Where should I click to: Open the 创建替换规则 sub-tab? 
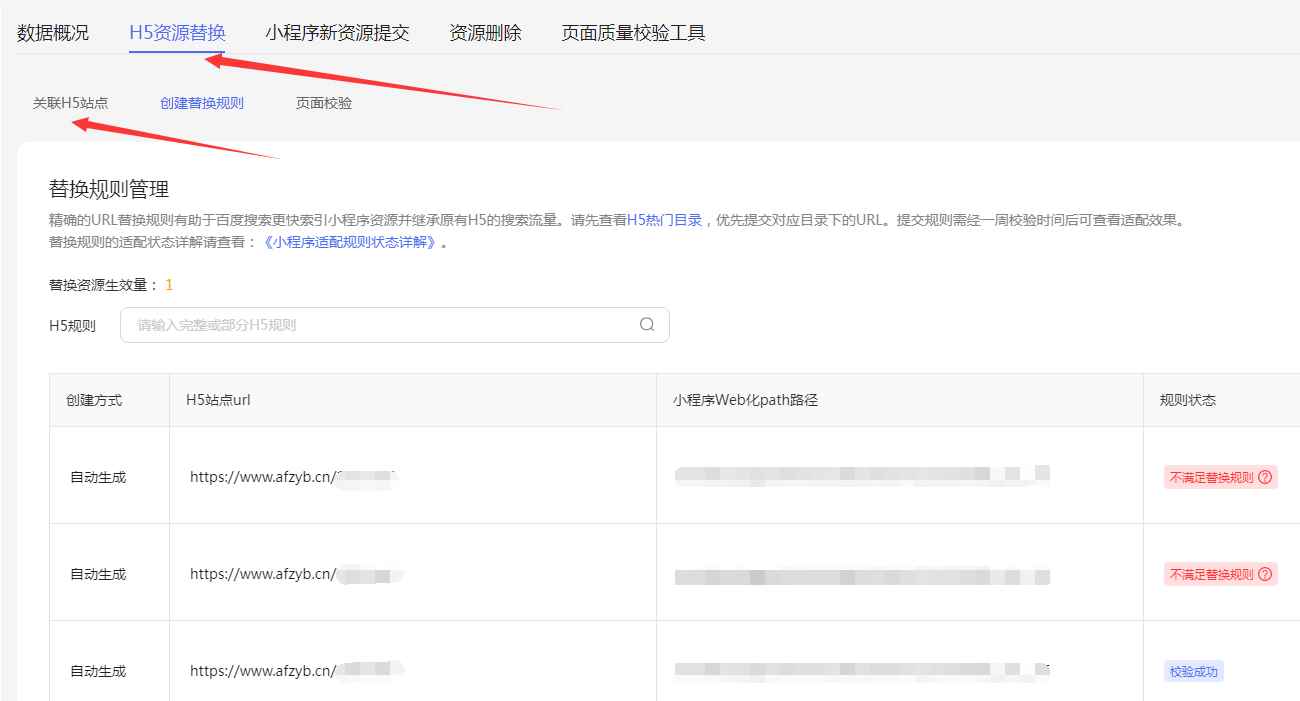coord(202,103)
